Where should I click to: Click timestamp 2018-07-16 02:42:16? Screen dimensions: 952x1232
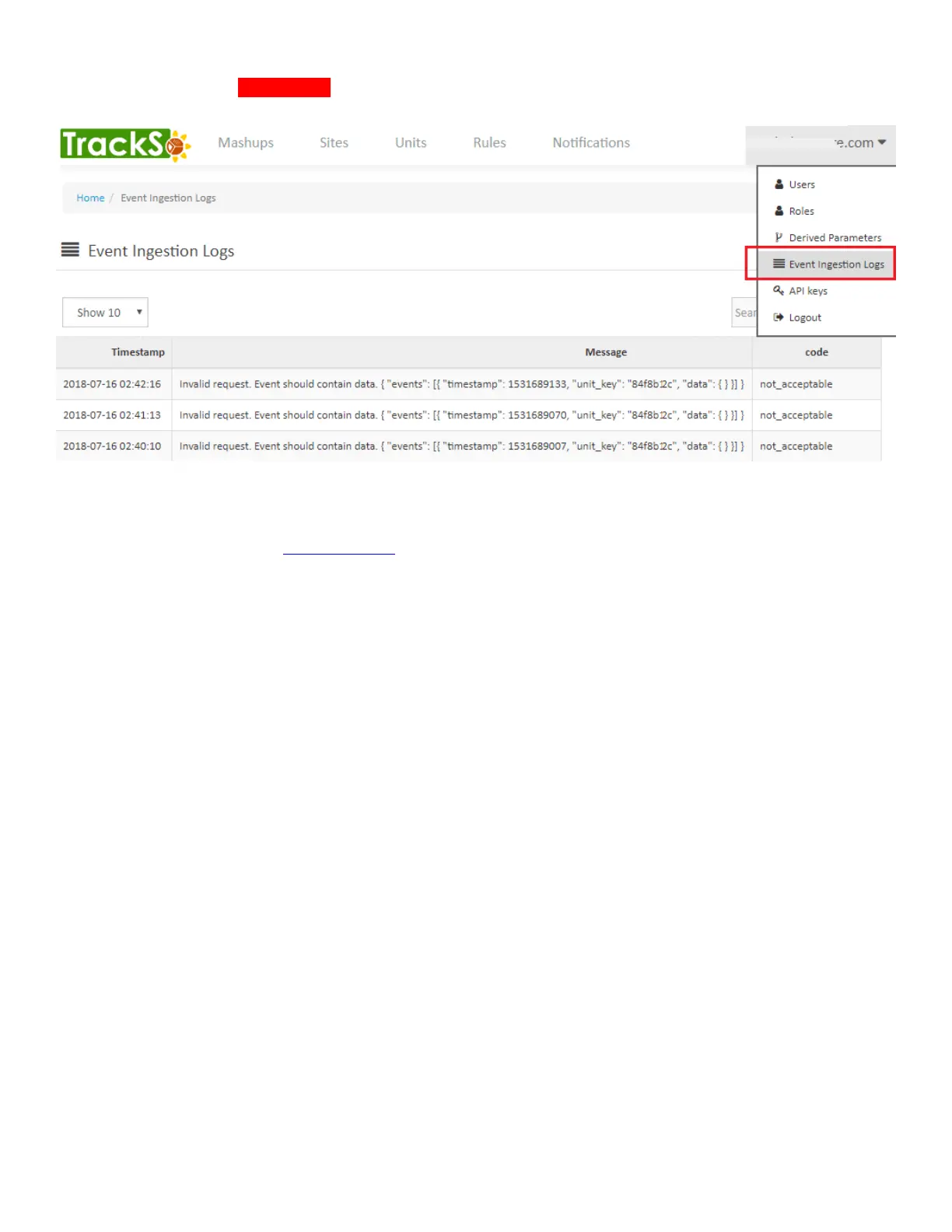tap(112, 384)
